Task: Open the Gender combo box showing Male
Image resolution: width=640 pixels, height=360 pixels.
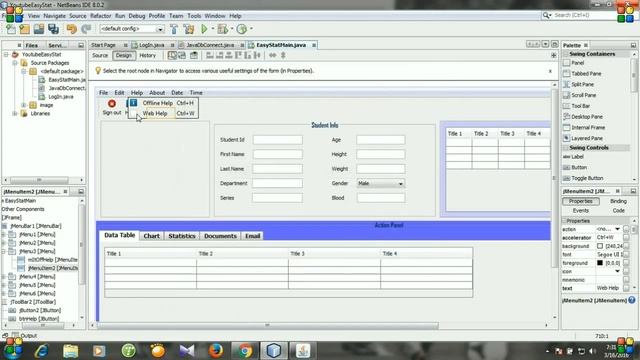Action: coord(380,184)
